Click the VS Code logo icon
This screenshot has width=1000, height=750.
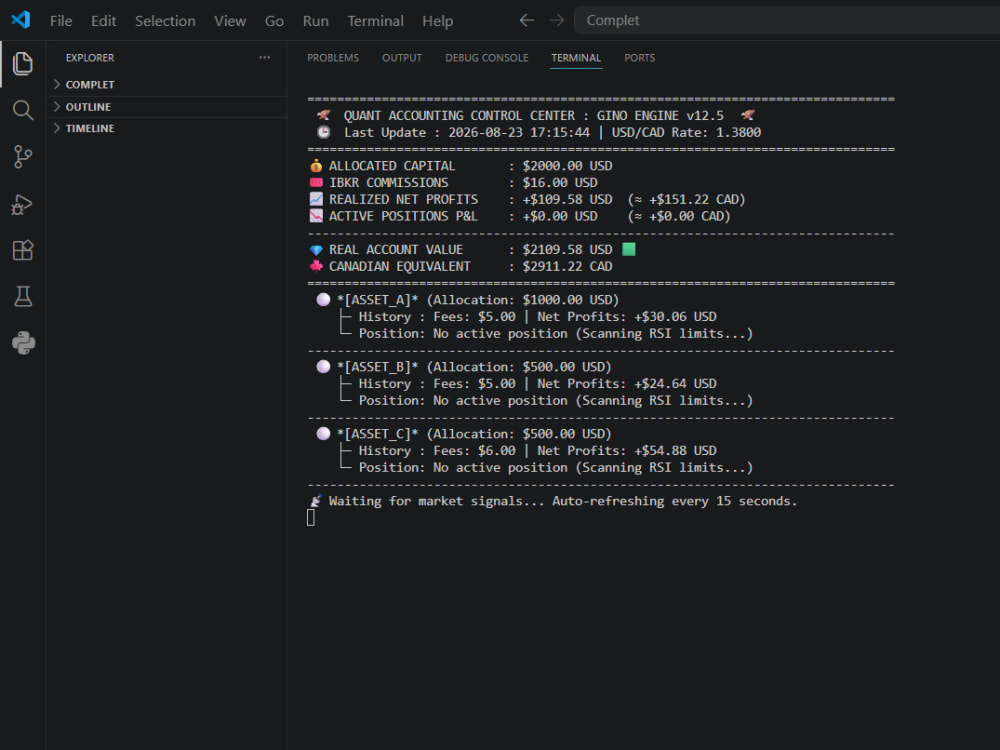21,20
